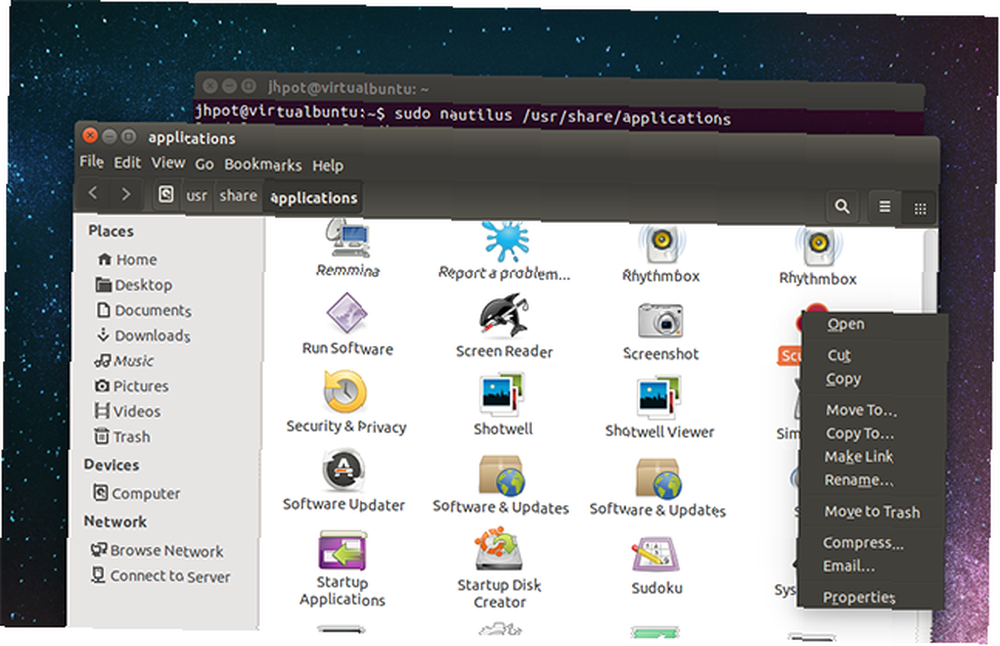The image size is (1000, 646).
Task: Choose Move to Trash in context menu
Action: 871,511
